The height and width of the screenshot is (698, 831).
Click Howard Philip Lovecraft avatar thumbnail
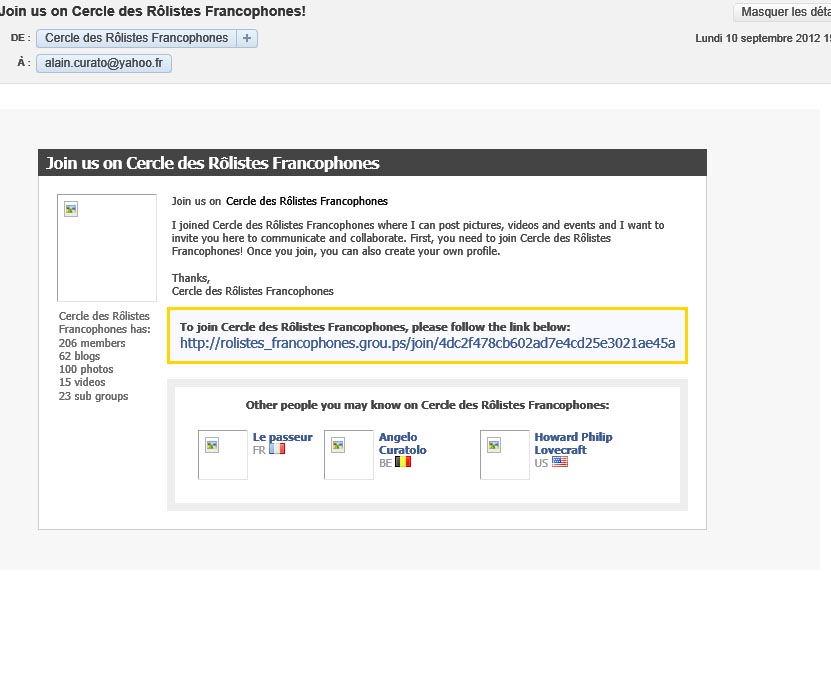pyautogui.click(x=505, y=455)
